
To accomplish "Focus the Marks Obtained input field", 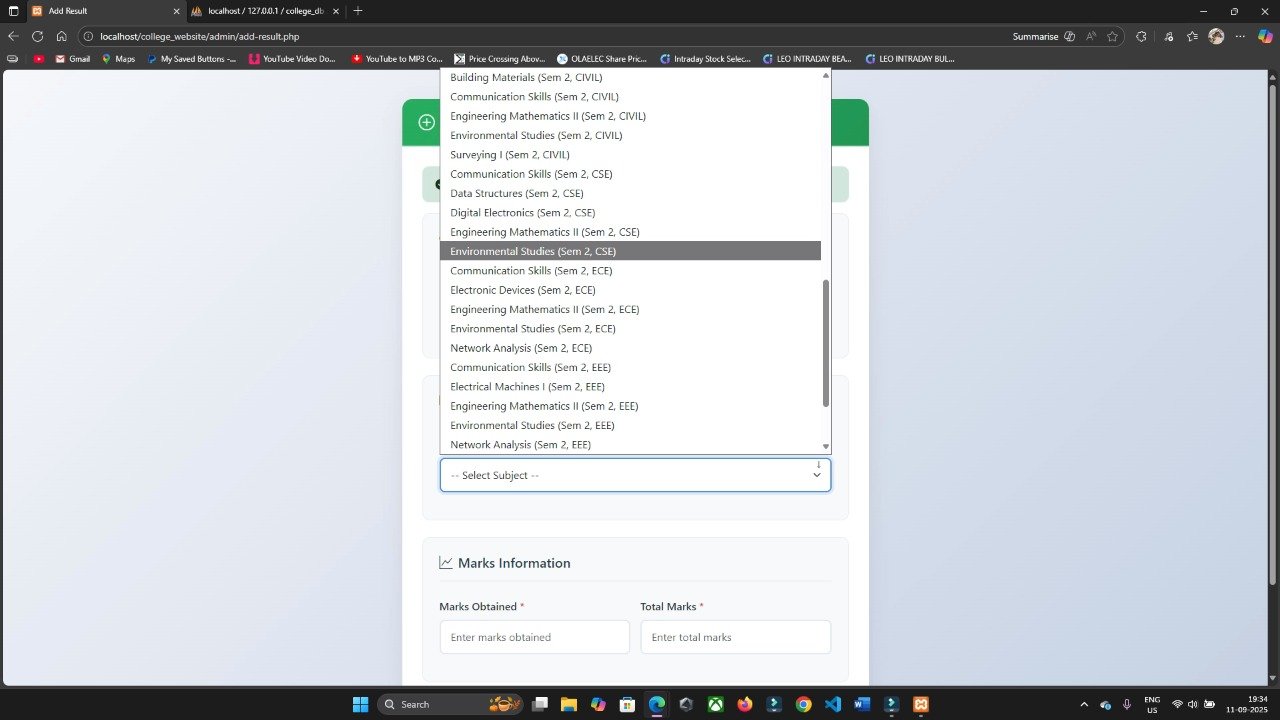I will [x=534, y=637].
